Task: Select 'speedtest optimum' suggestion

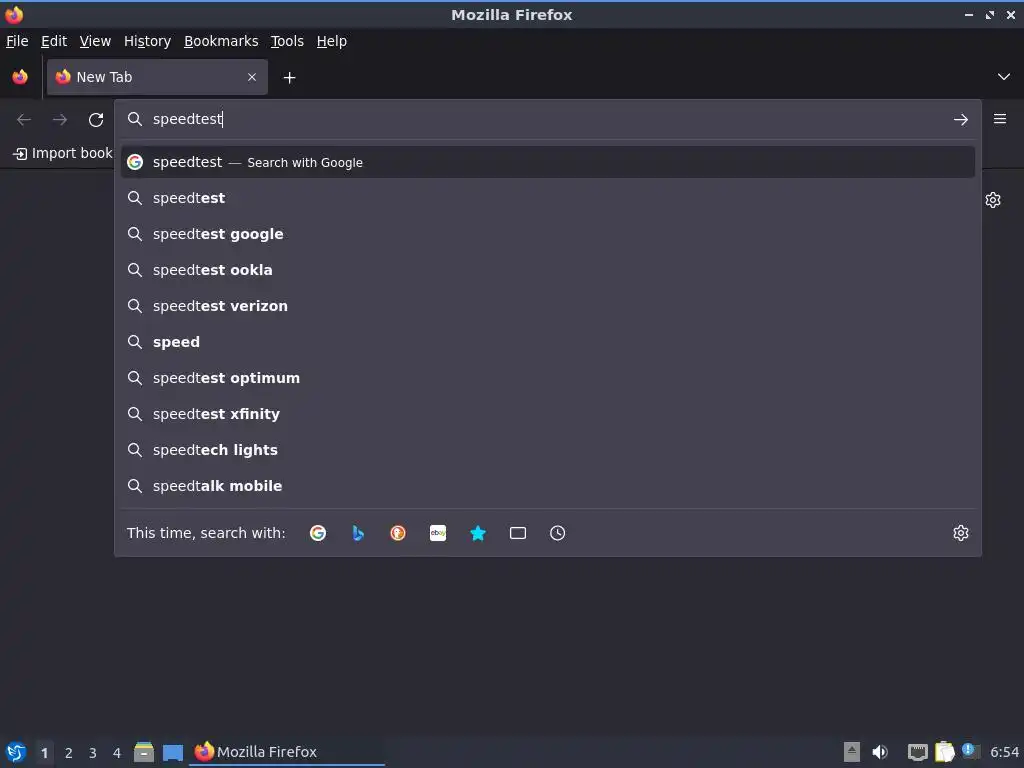Action: (548, 377)
